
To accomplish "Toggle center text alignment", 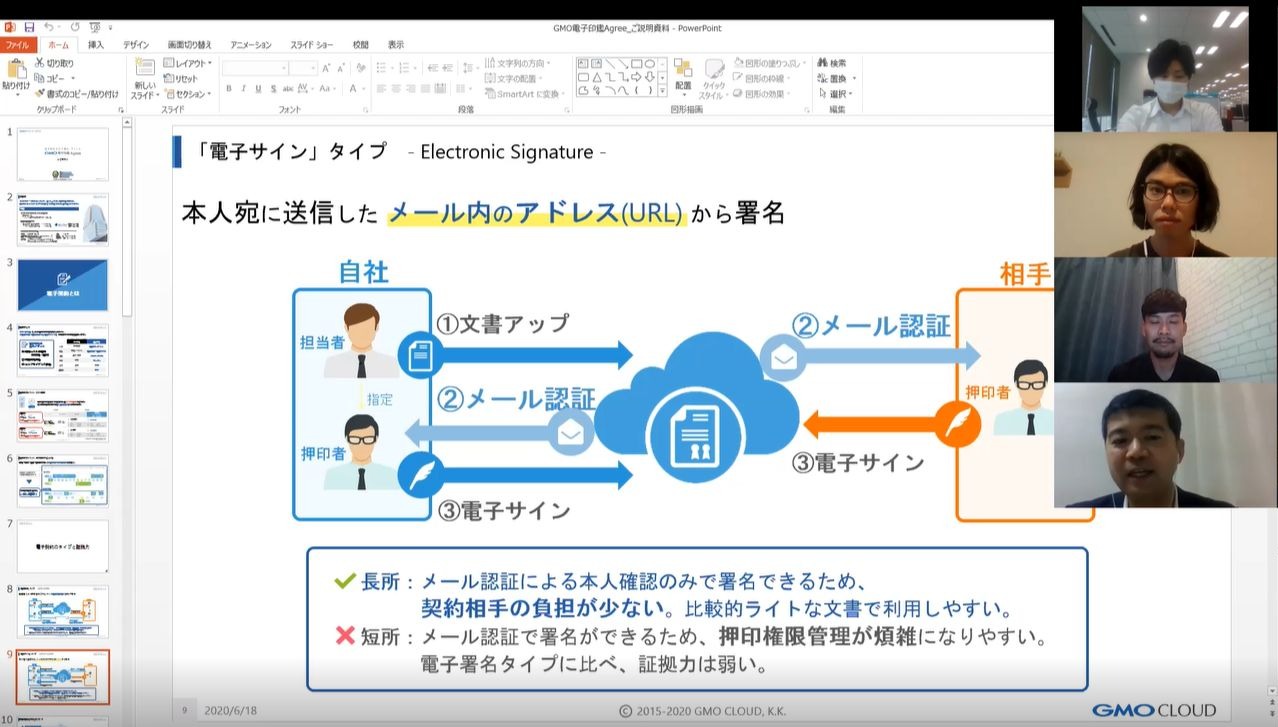I will (x=397, y=89).
